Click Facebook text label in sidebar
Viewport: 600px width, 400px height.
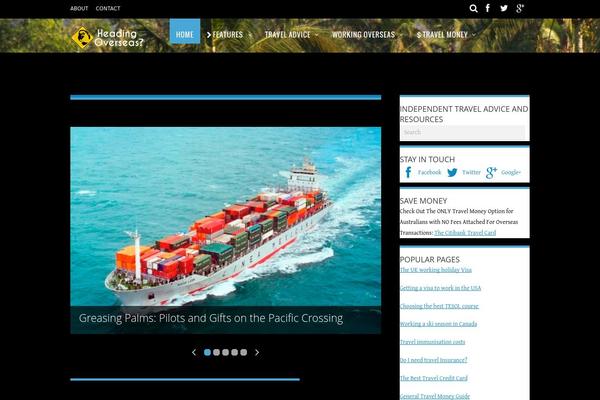pos(429,172)
